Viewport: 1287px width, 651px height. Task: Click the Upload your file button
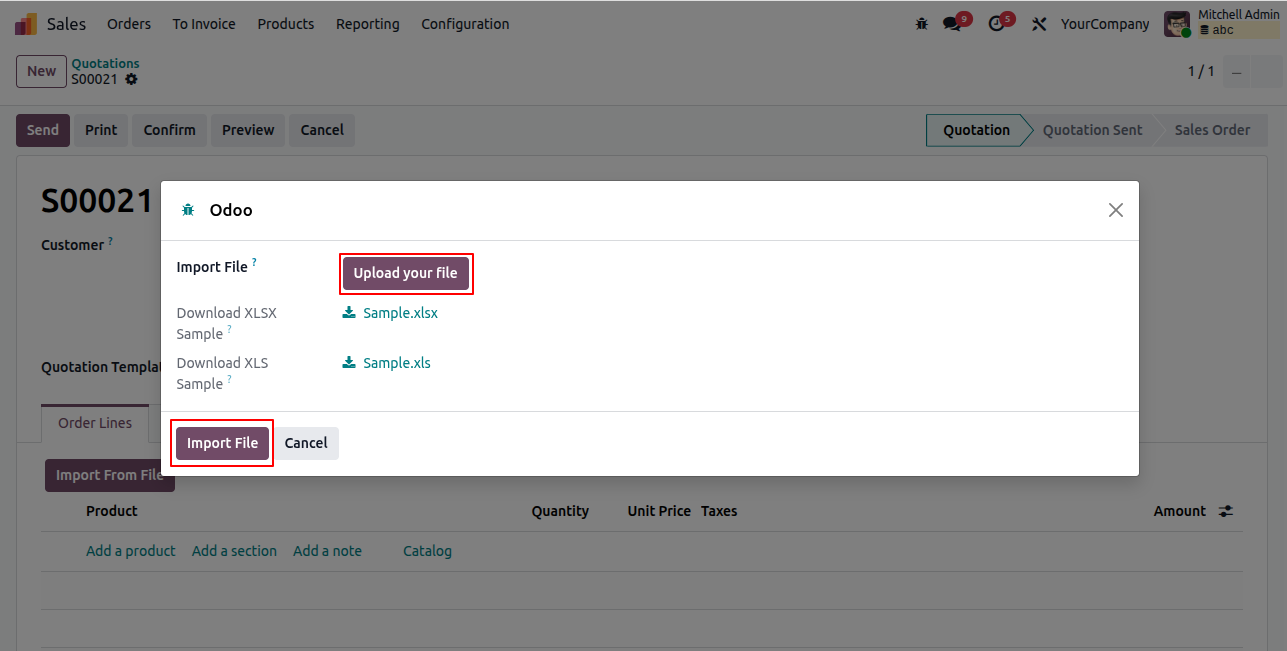click(x=405, y=273)
